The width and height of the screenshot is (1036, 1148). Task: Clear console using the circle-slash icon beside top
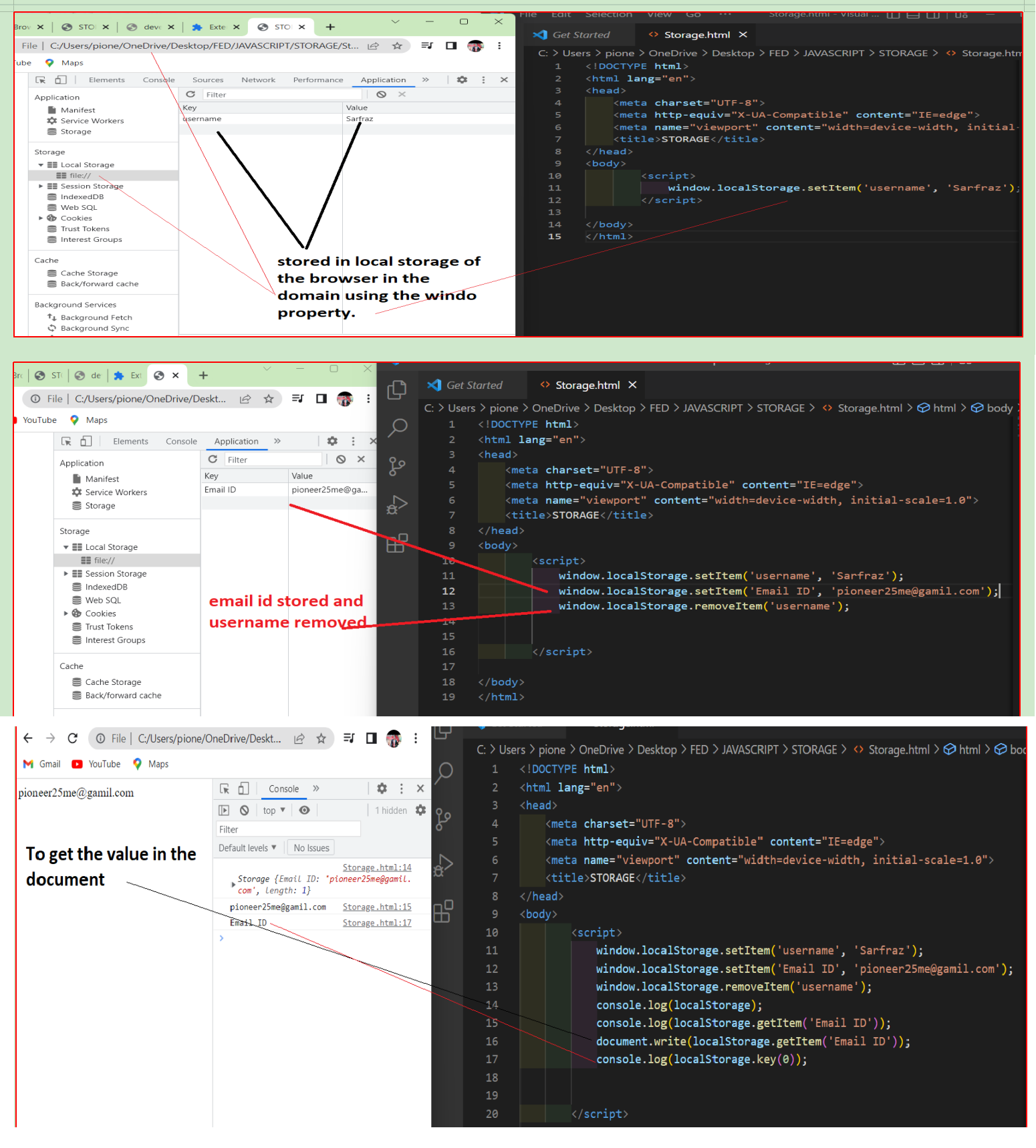(x=245, y=811)
